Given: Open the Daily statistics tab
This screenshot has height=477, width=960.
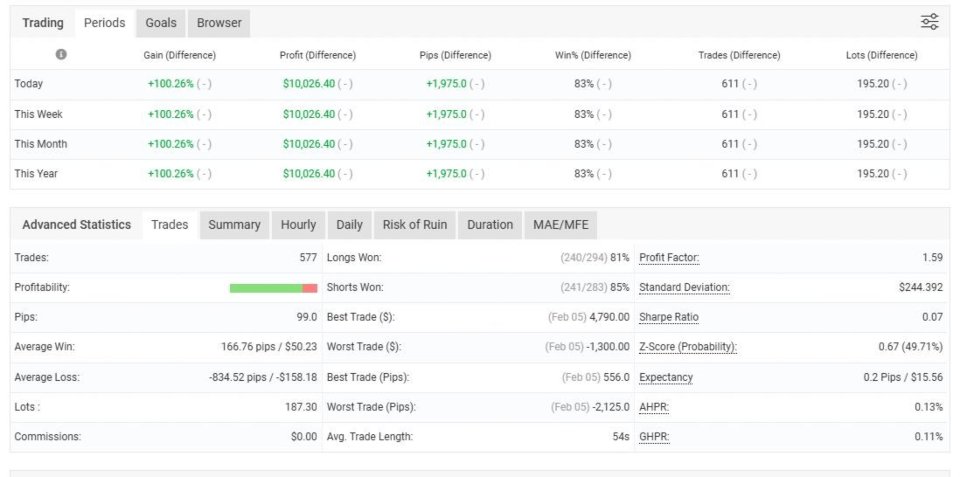Looking at the screenshot, I should 350,225.
